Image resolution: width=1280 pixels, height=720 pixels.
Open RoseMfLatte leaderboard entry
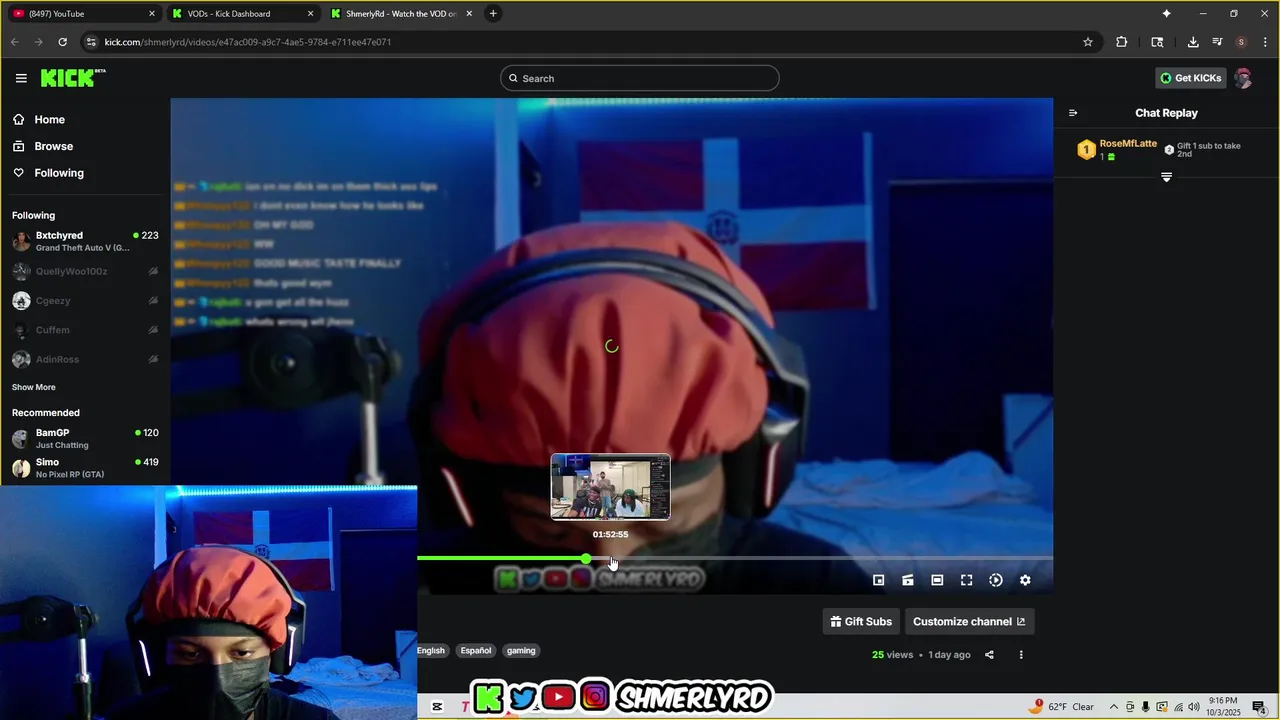click(1117, 150)
